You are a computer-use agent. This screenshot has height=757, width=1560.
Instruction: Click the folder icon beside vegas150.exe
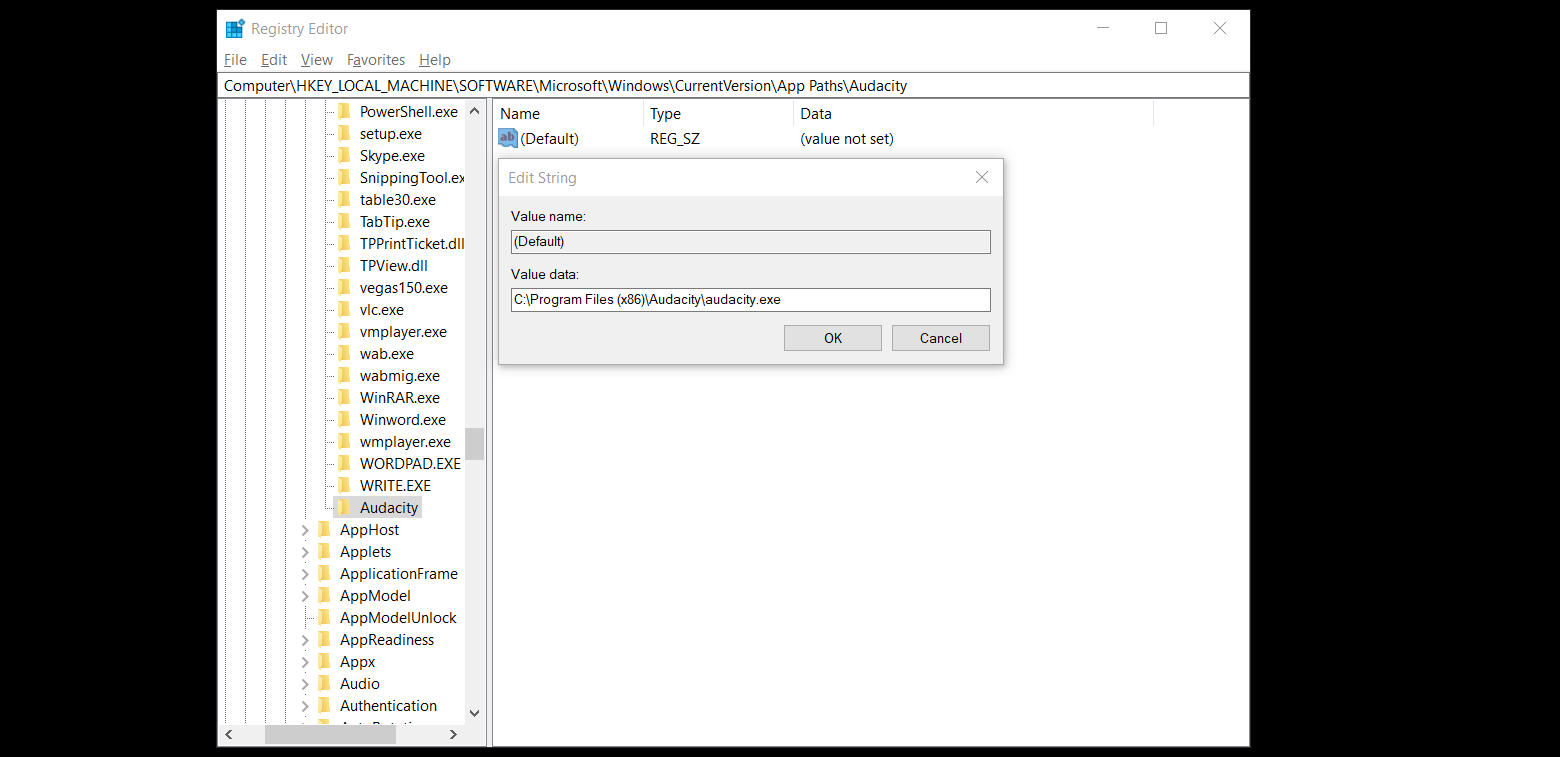[344, 287]
